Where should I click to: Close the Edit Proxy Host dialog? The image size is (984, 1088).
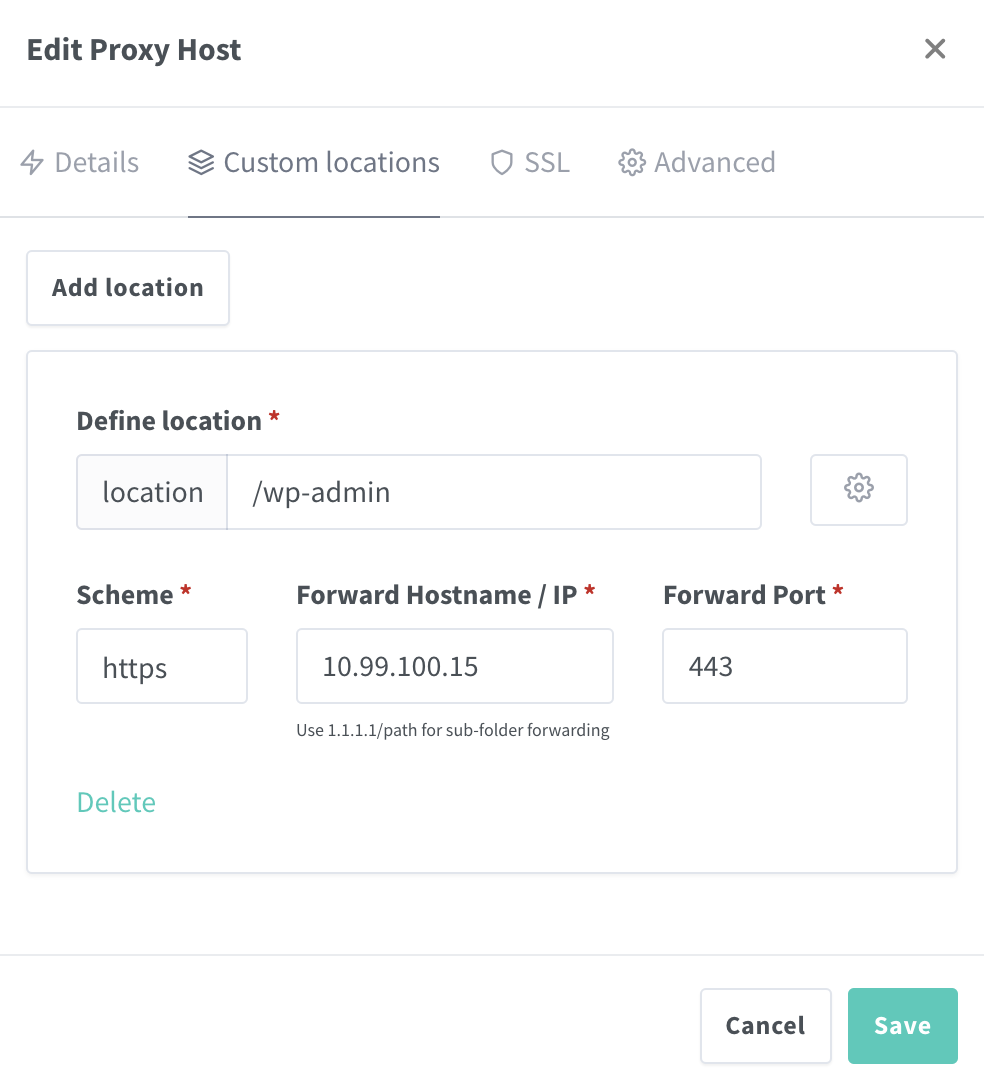click(x=935, y=49)
